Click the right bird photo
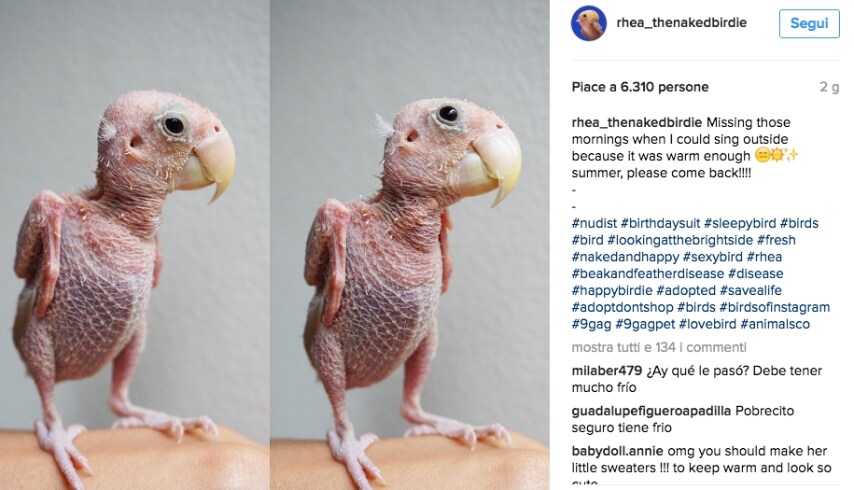 click(410, 245)
